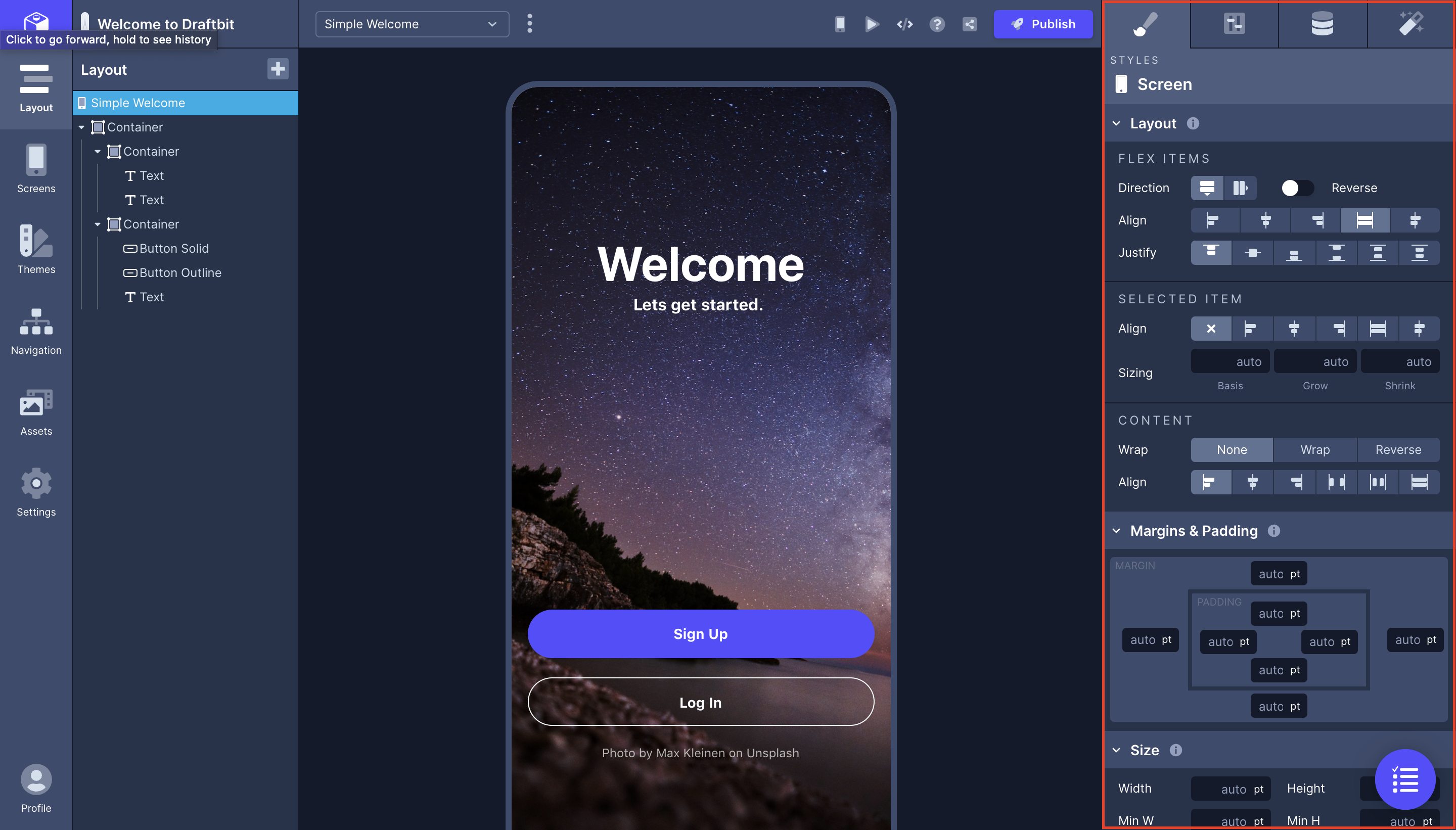Click the plus icon to add layout component
This screenshot has height=830, width=1456.
(278, 69)
